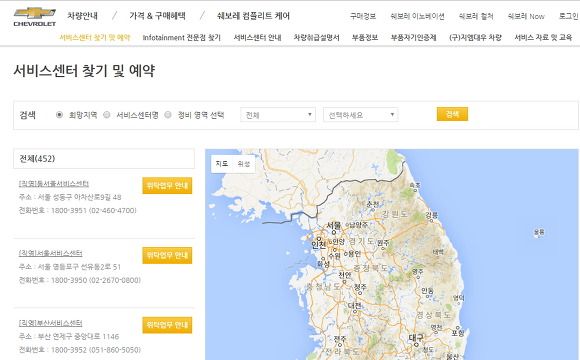Open the 가격 & 구매혜택 menu
Image resolution: width=580 pixels, height=360 pixels.
click(x=157, y=16)
